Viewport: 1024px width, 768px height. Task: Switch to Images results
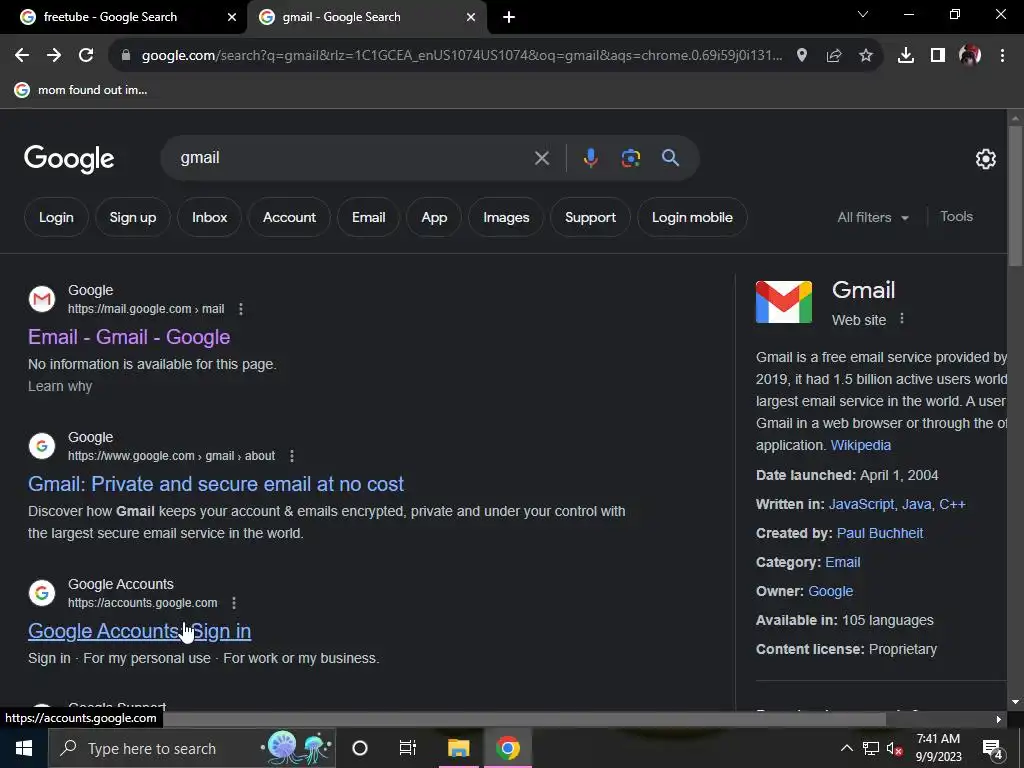pos(506,217)
